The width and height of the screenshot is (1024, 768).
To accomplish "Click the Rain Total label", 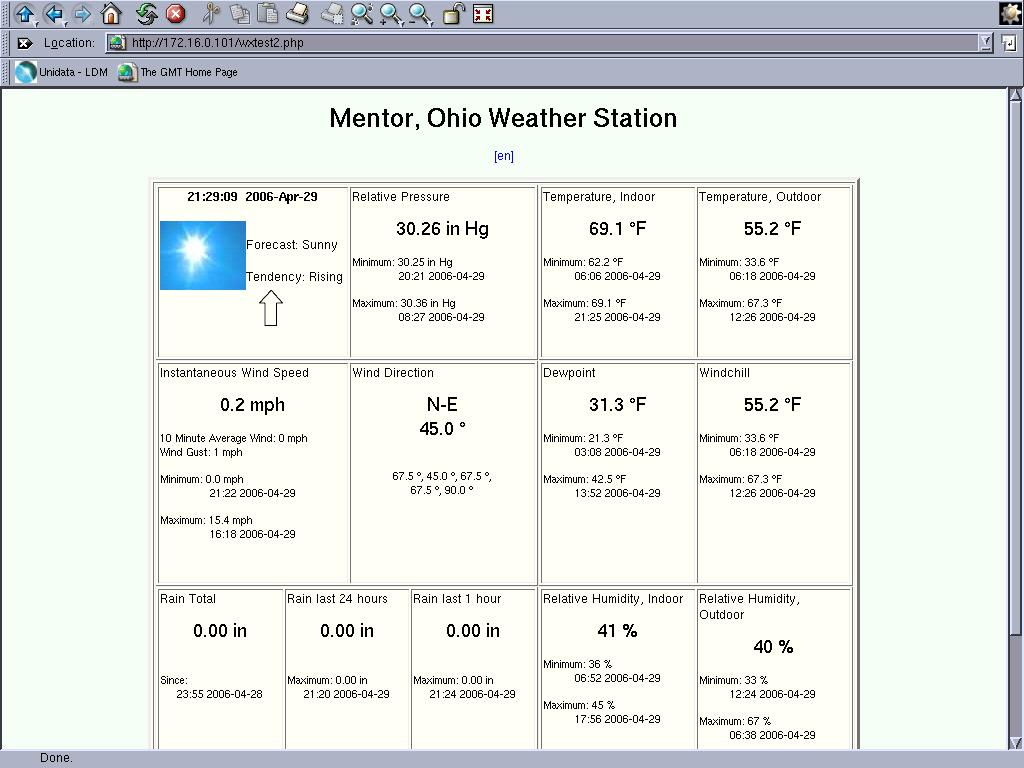I will [188, 599].
